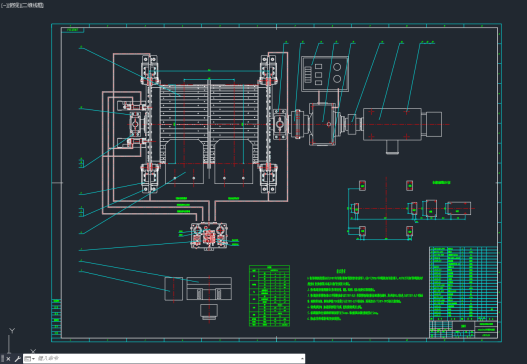
Task: Select the large motor housing rectangle
Action: (x=392, y=124)
